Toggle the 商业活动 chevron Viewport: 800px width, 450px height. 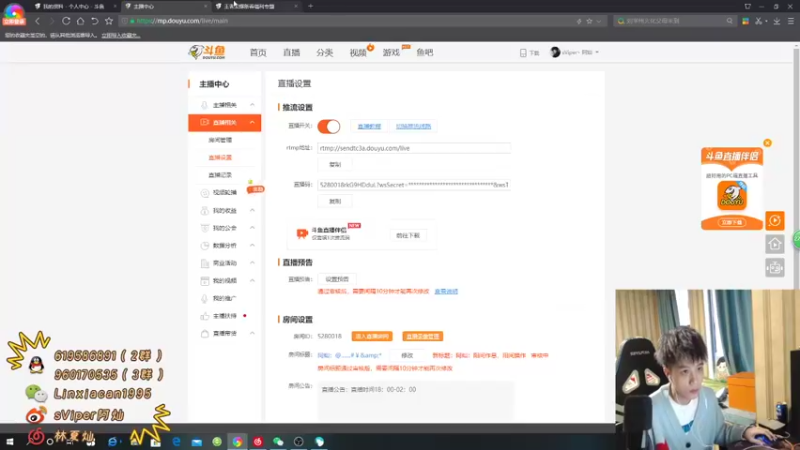pyautogui.click(x=252, y=263)
